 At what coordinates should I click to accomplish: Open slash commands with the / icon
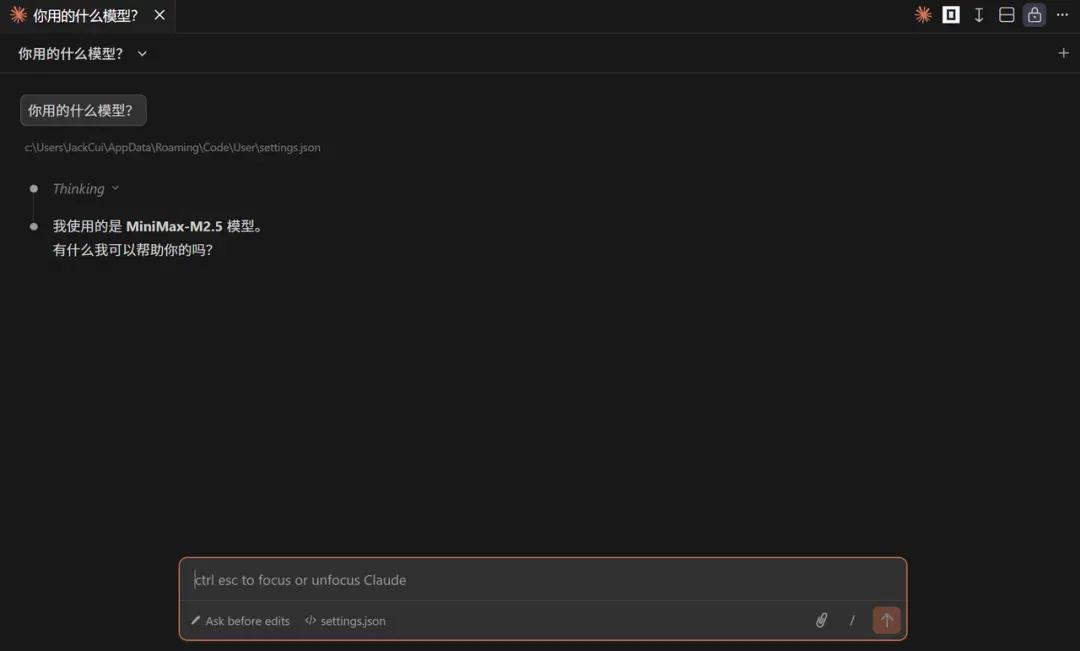[x=852, y=620]
